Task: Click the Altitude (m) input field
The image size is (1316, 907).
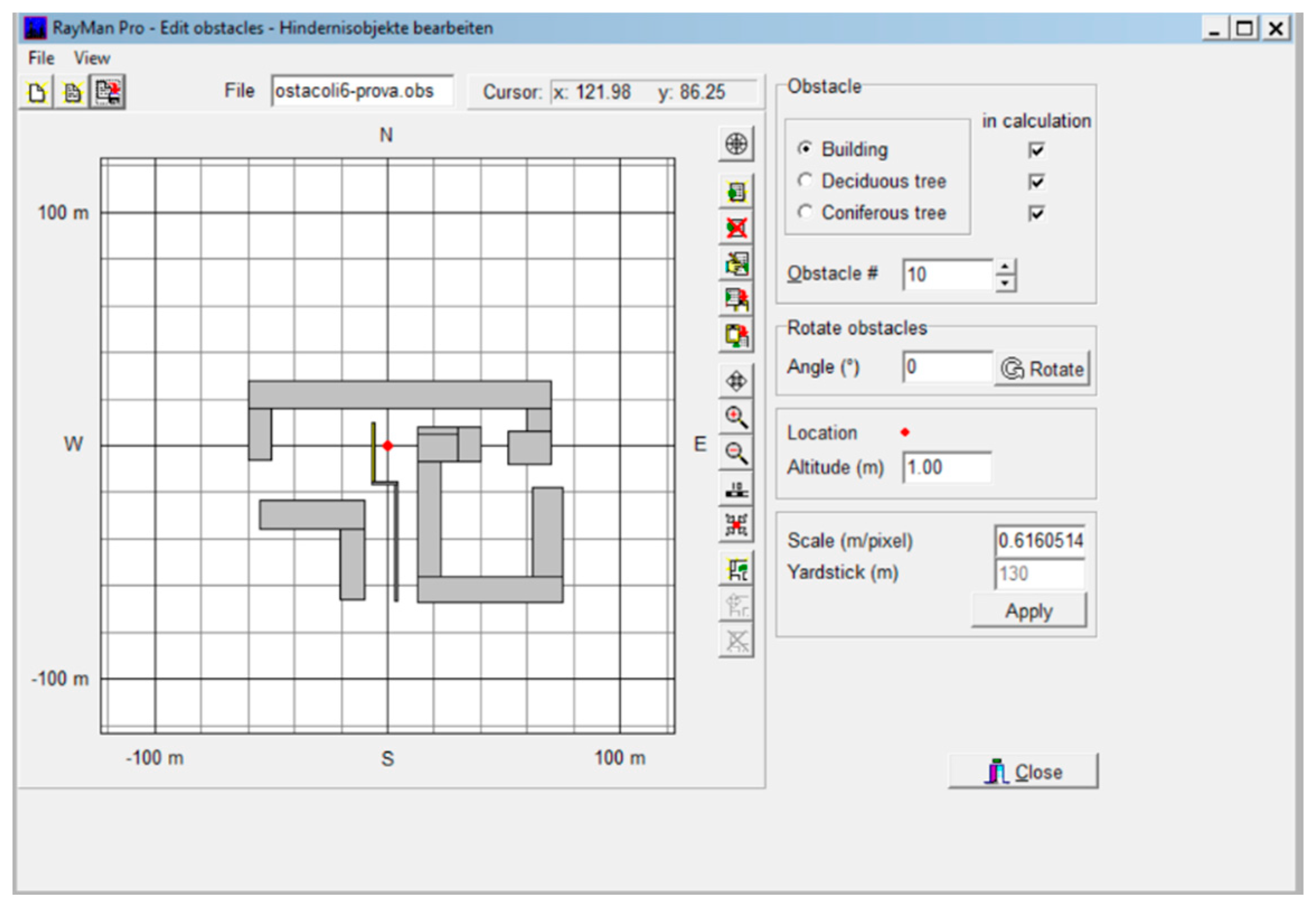Action: [947, 468]
